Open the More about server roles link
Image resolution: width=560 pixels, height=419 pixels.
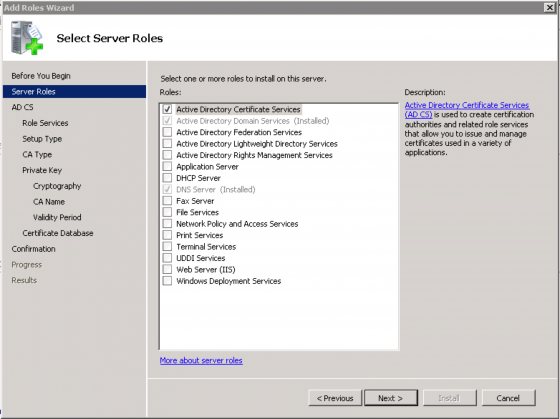click(x=201, y=360)
